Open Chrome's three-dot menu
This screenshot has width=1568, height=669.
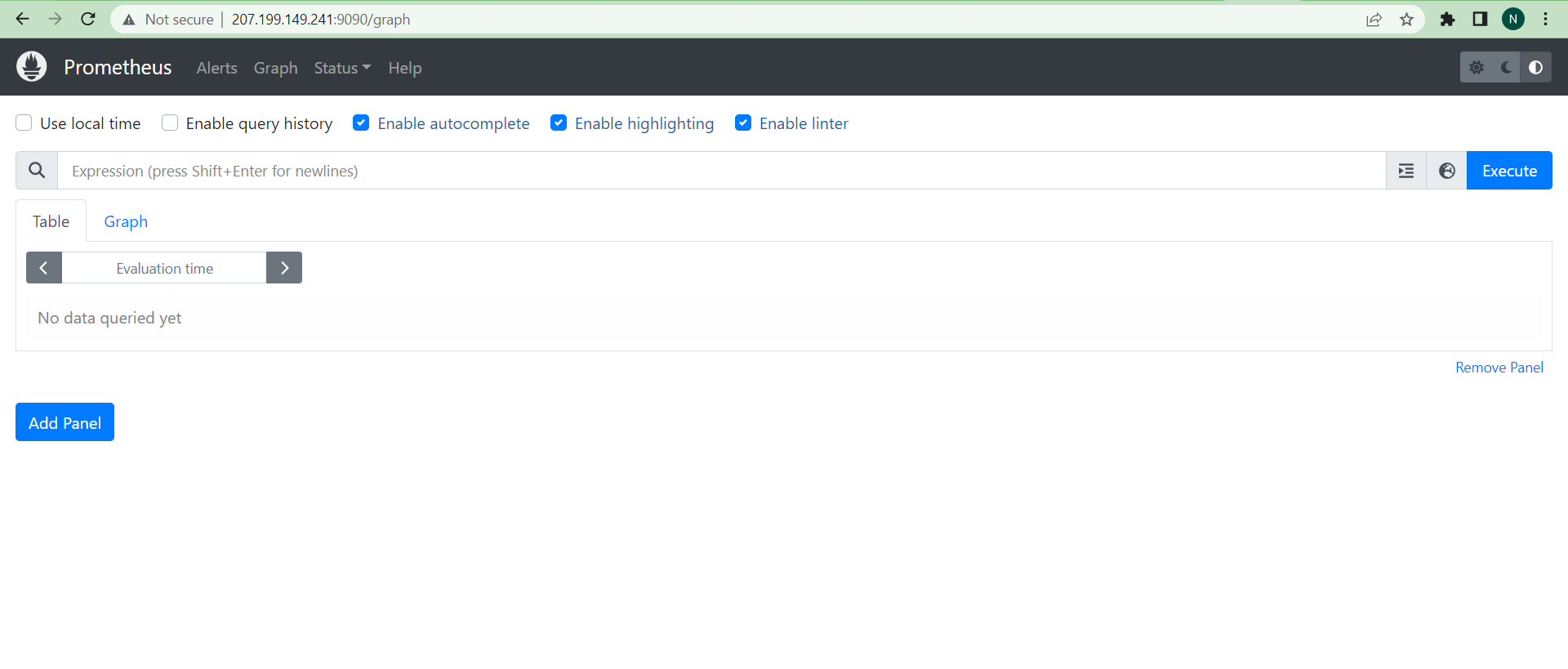[x=1545, y=19]
